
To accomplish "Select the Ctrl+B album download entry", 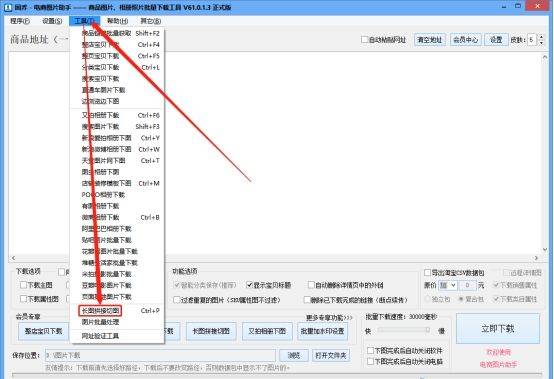I will point(118,217).
